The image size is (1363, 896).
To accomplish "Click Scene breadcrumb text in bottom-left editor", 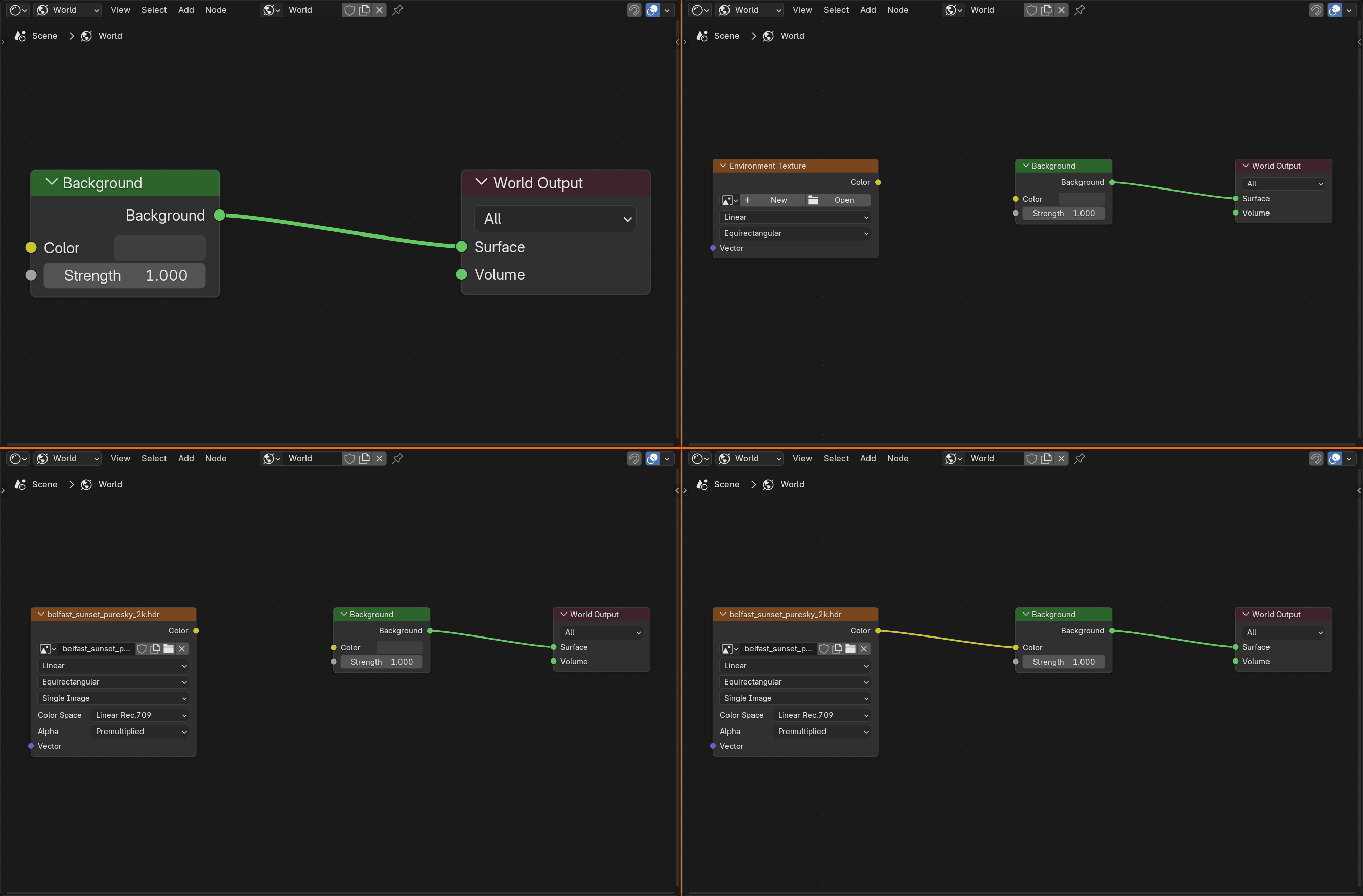I will (x=44, y=484).
